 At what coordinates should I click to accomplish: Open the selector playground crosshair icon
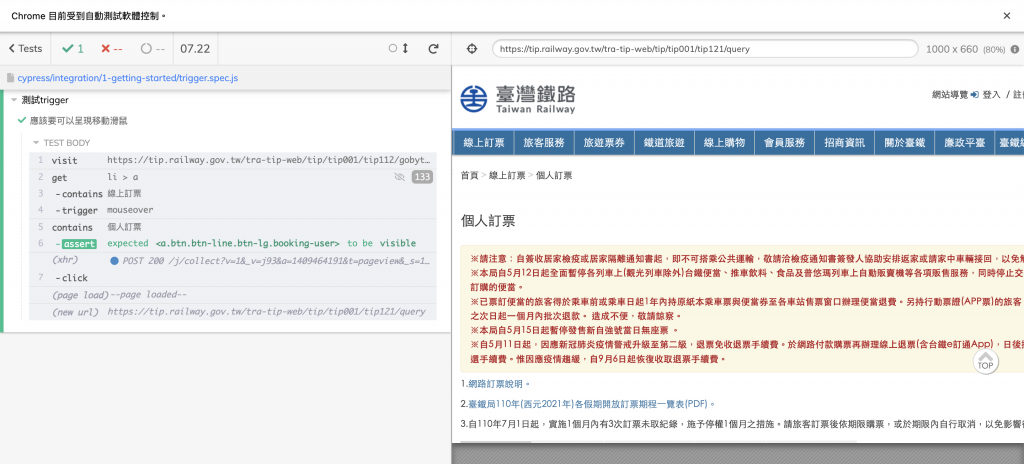pyautogui.click(x=472, y=49)
